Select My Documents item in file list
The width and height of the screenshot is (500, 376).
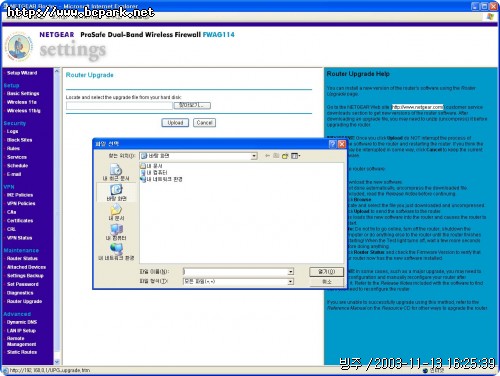pyautogui.click(x=152, y=166)
